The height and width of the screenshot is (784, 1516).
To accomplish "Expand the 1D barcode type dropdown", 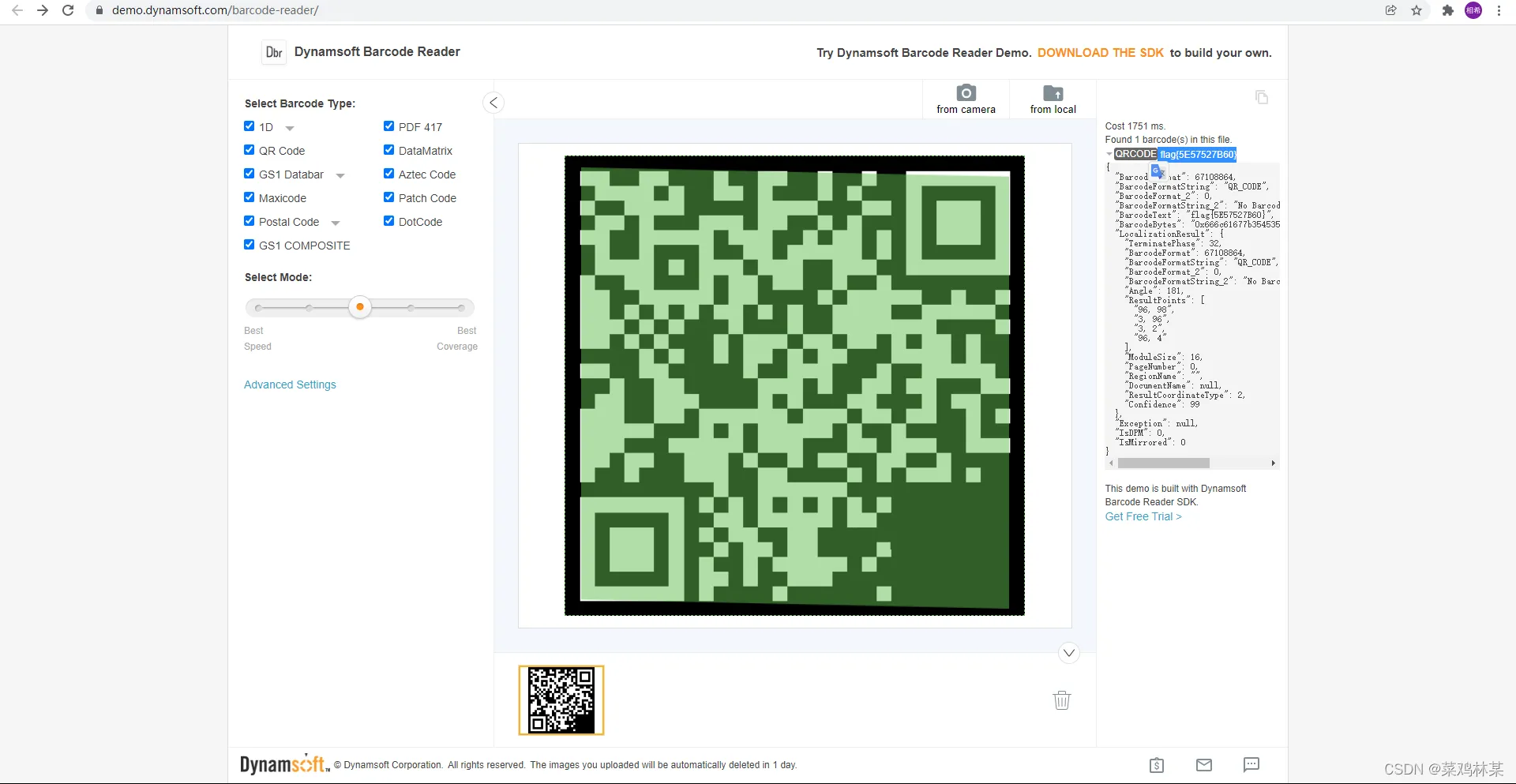I will (x=290, y=128).
